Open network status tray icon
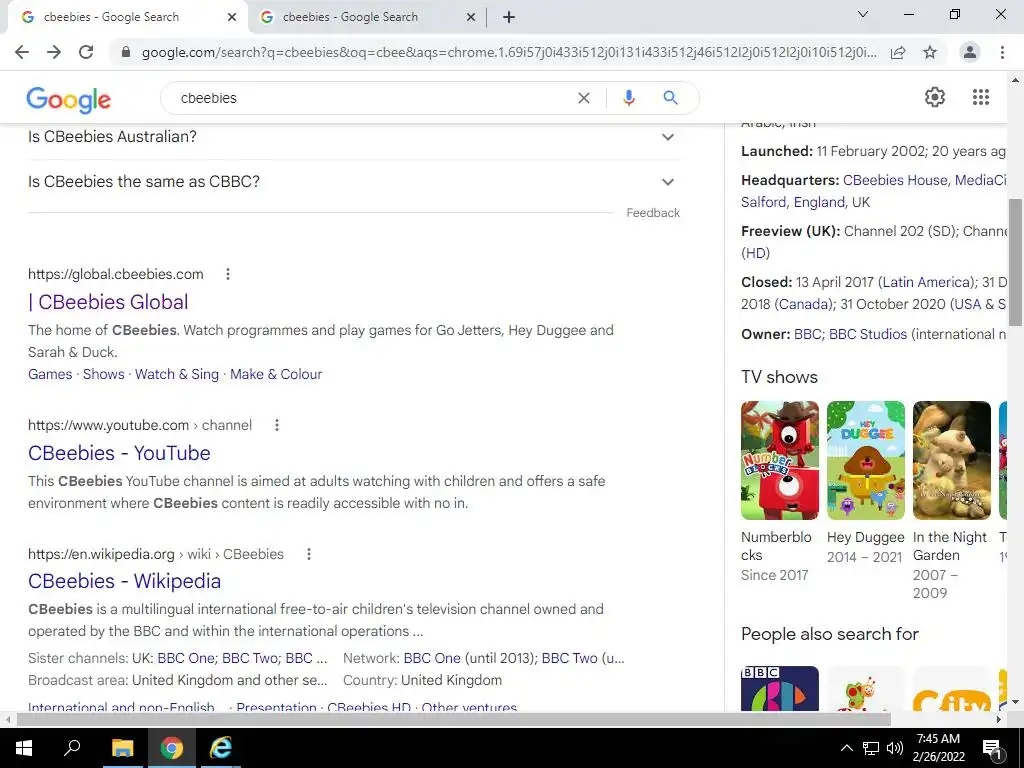The height and width of the screenshot is (768, 1024). (x=871, y=748)
